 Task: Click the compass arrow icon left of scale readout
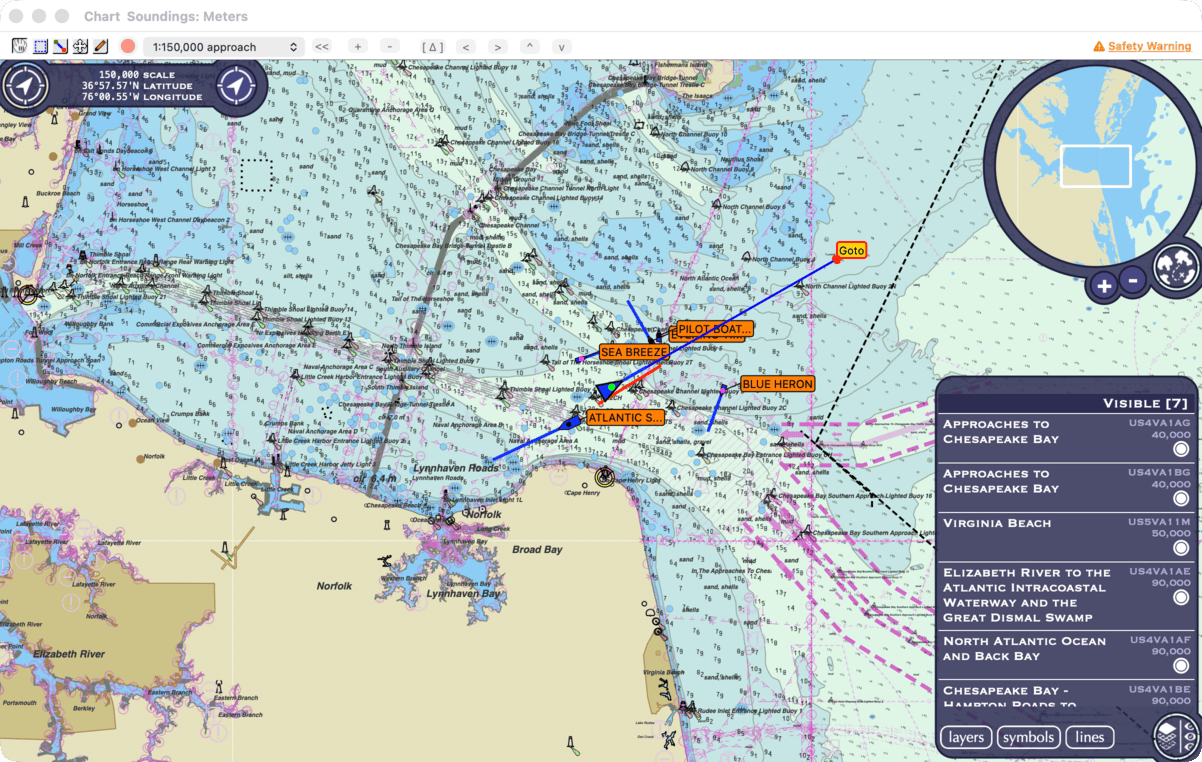26,85
